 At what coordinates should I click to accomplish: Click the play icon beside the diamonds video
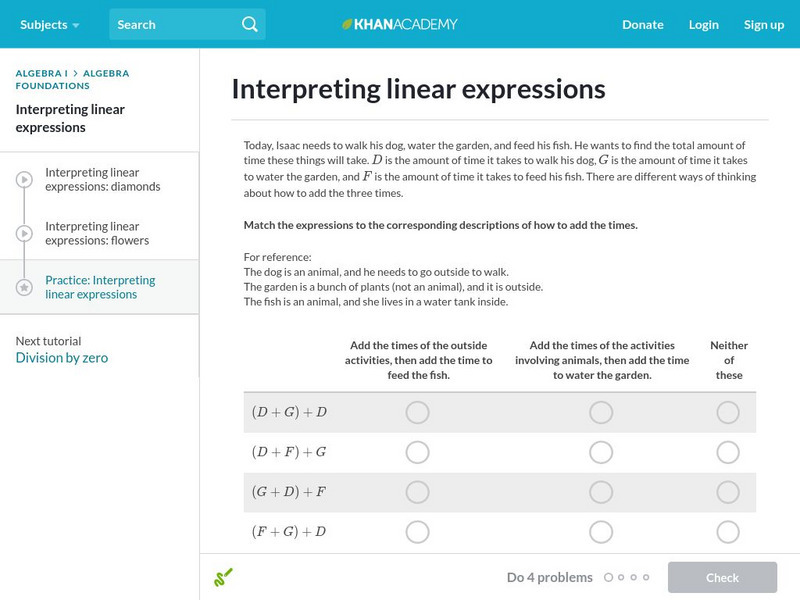click(x=25, y=177)
